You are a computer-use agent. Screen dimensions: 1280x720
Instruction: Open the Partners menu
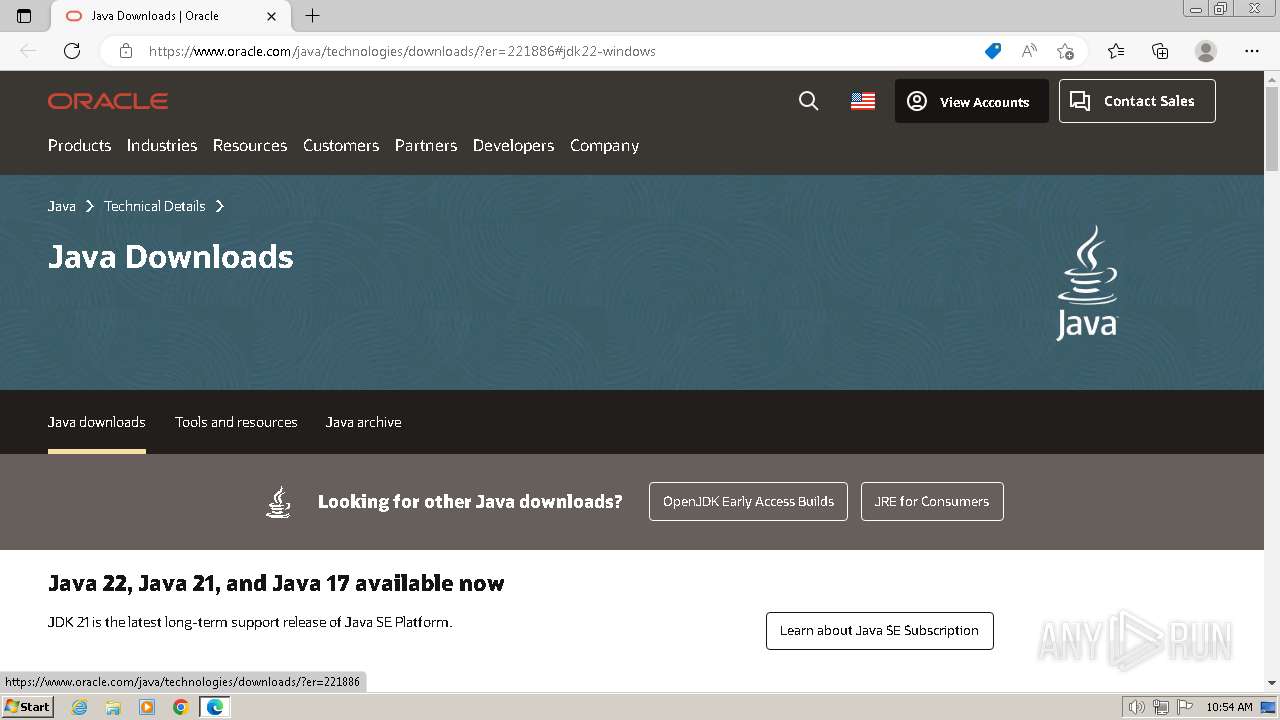(x=426, y=145)
